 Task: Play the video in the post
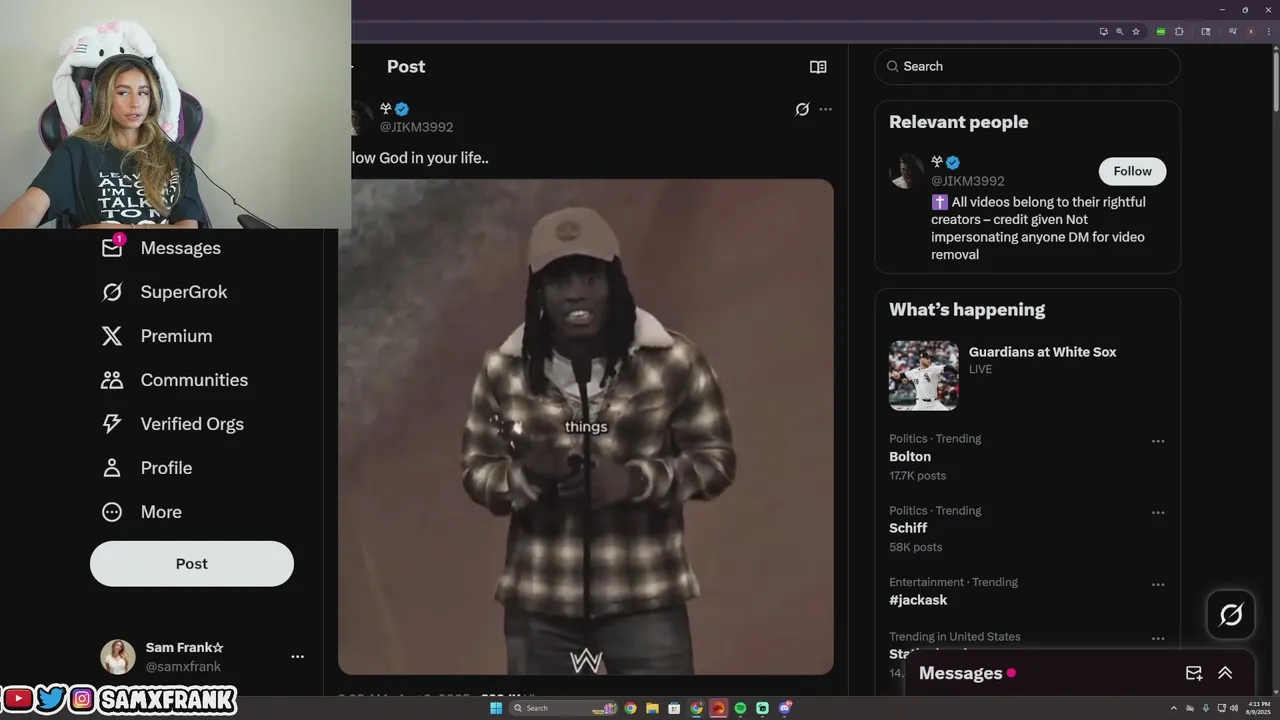click(586, 427)
